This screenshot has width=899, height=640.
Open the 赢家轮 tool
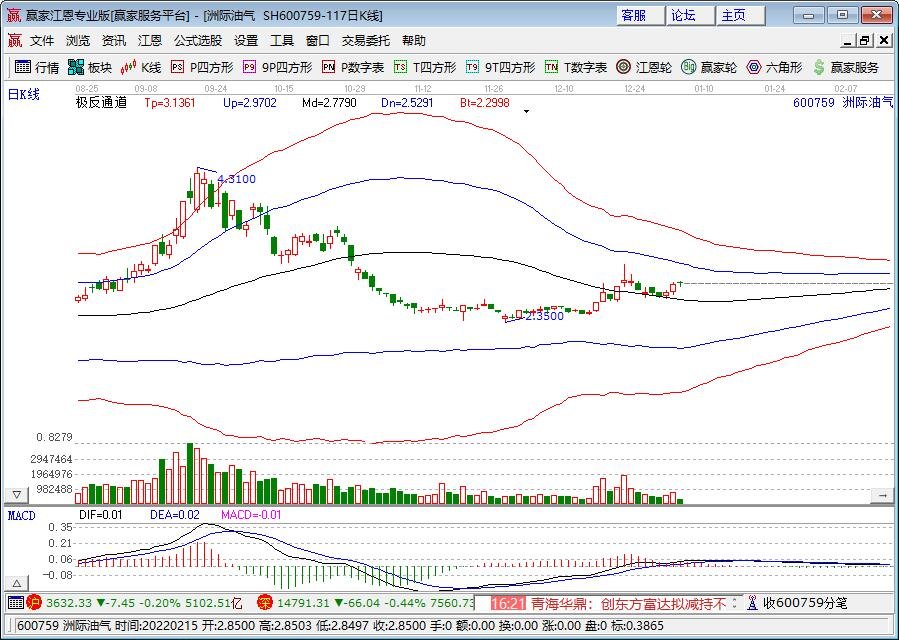tap(709, 67)
